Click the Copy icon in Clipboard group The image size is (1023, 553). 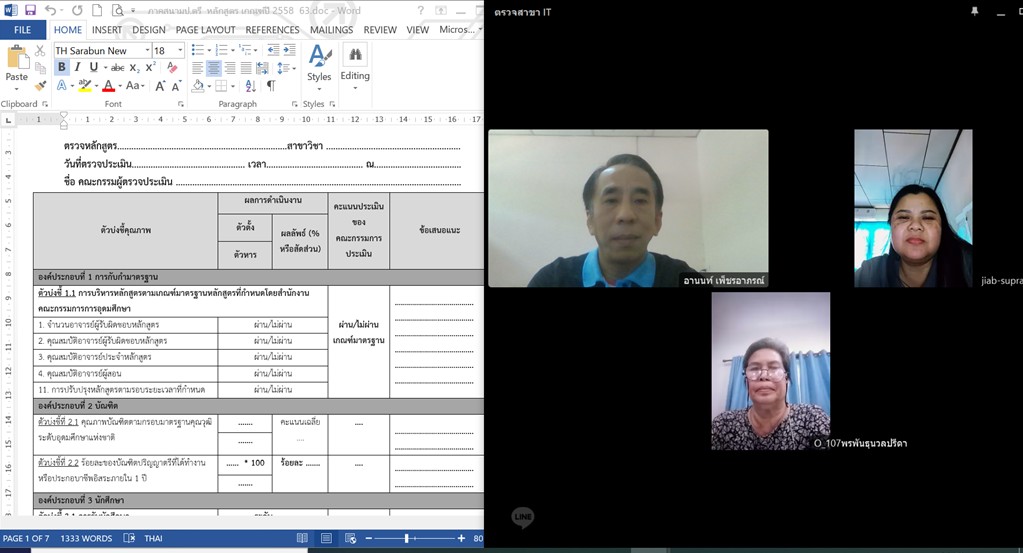pos(40,68)
